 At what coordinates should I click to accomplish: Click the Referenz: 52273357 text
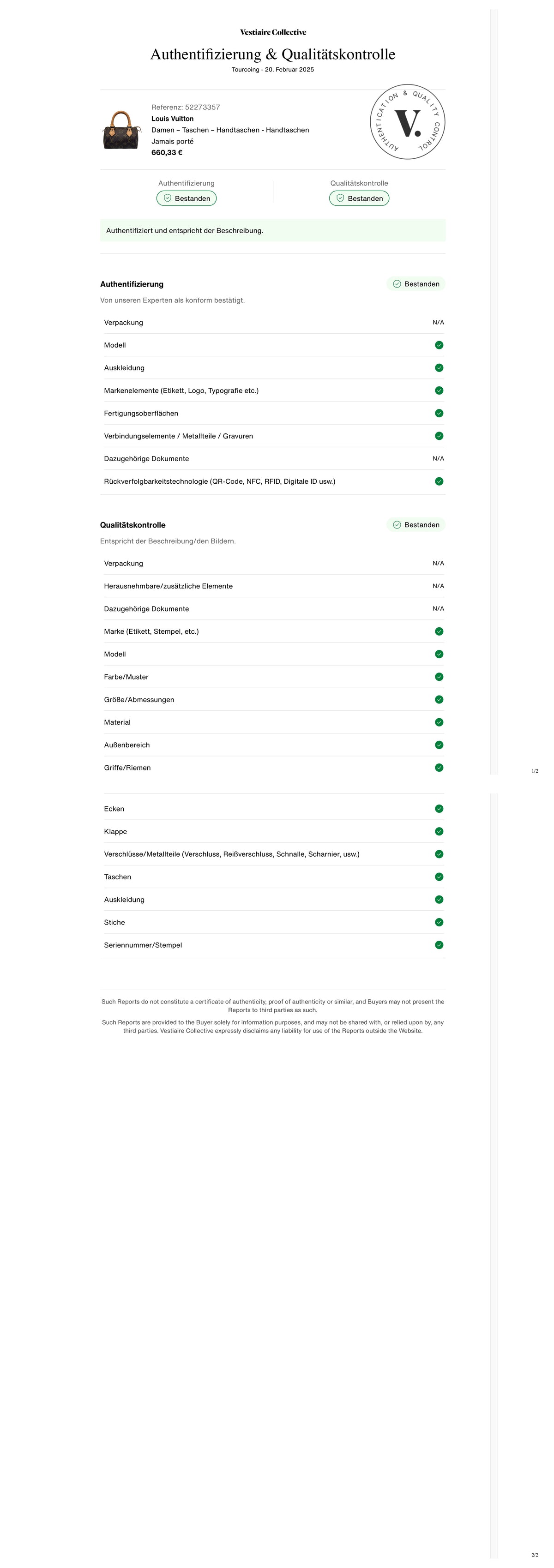pos(186,107)
